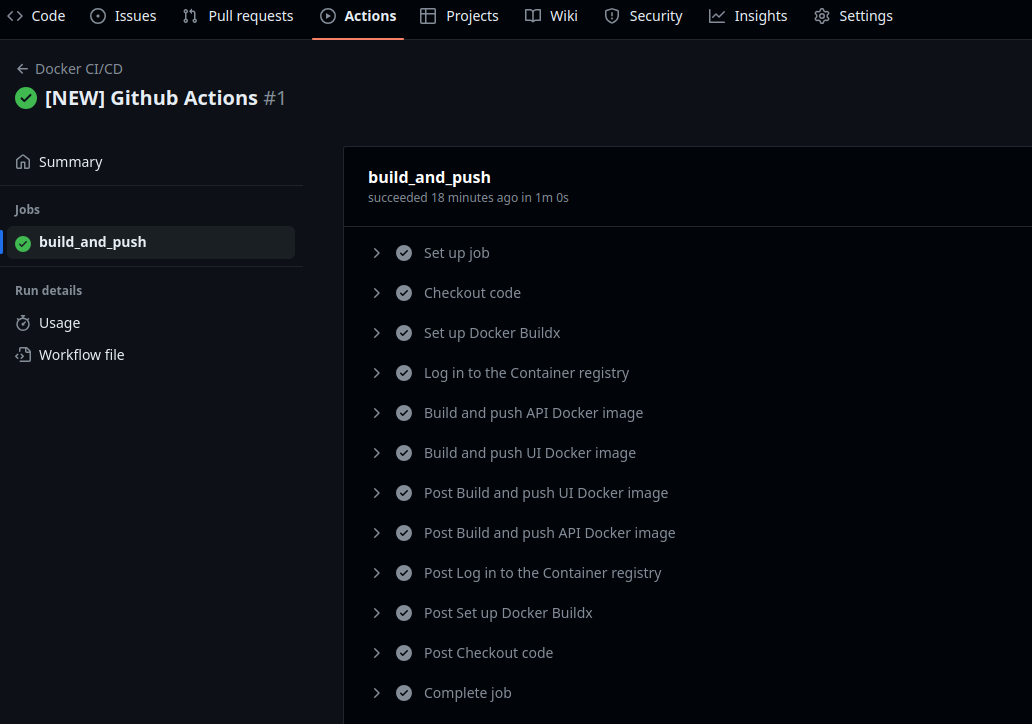Expand Post Log in to Container registry step

[x=376, y=573]
